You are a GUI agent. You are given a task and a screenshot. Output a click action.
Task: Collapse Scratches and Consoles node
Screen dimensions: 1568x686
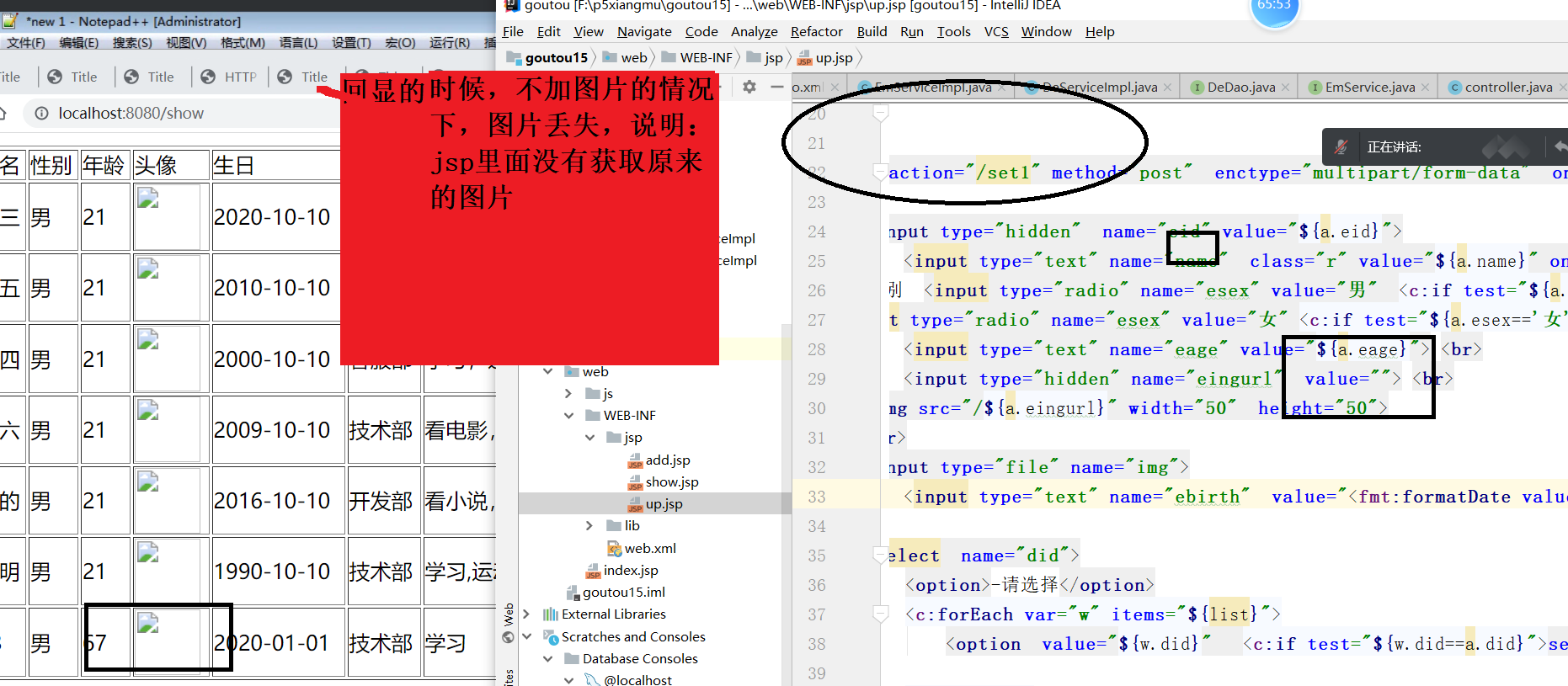click(527, 636)
